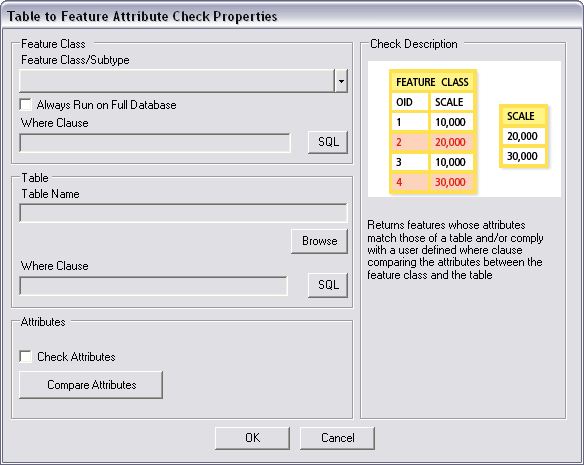Image resolution: width=584 pixels, height=465 pixels.
Task: Click the FEATURE CLASS header in illustration
Action: 432,82
